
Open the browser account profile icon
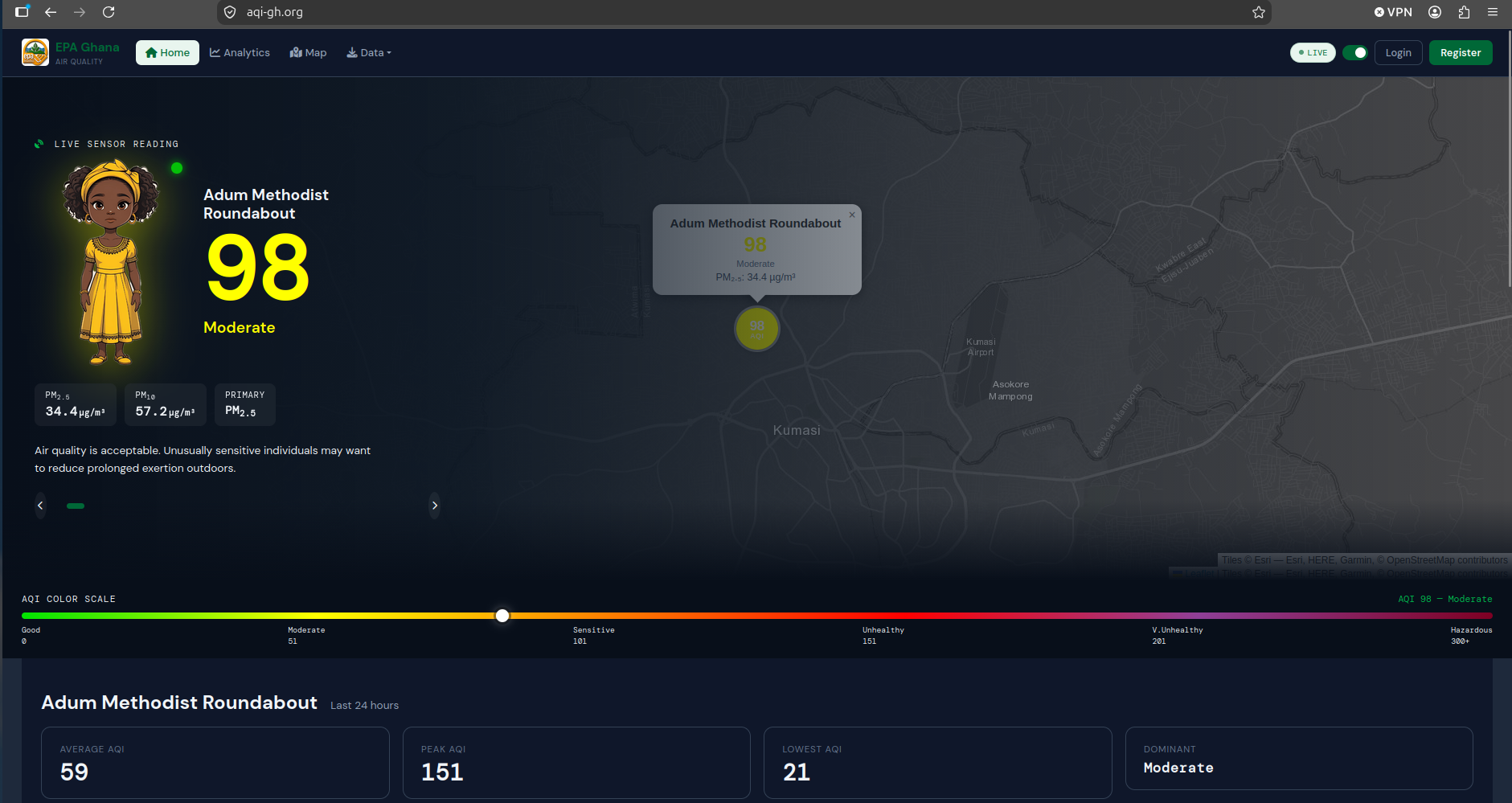tap(1435, 12)
